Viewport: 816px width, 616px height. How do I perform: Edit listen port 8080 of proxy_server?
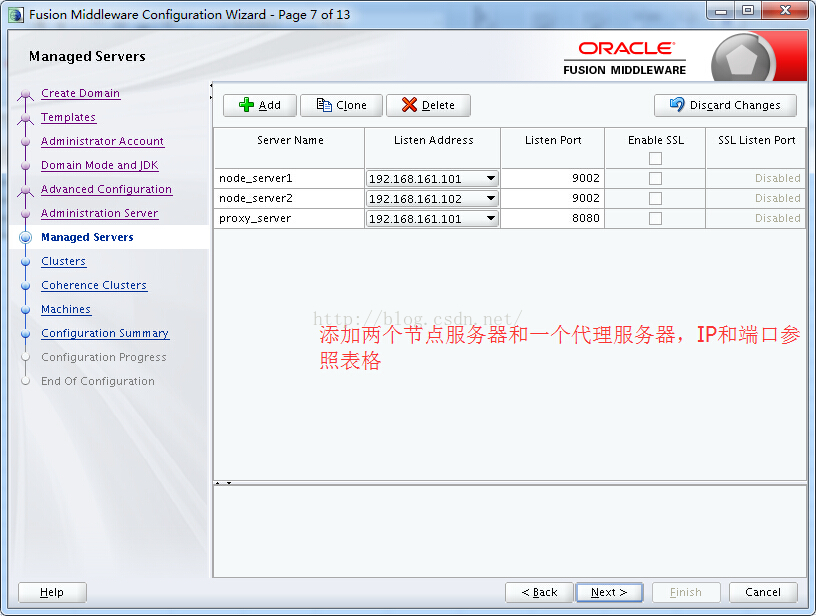(x=552, y=219)
